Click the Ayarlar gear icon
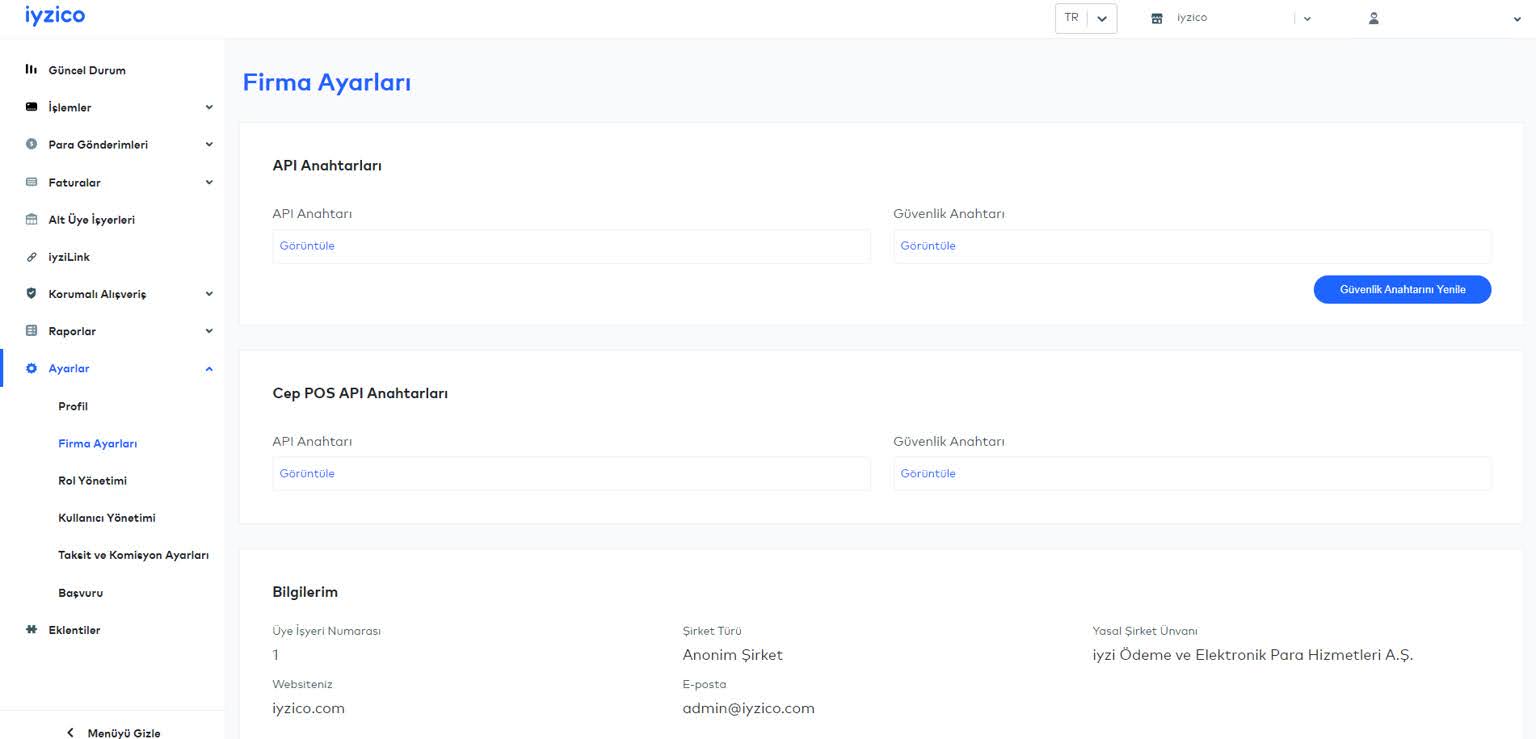1536x739 pixels. coord(31,368)
